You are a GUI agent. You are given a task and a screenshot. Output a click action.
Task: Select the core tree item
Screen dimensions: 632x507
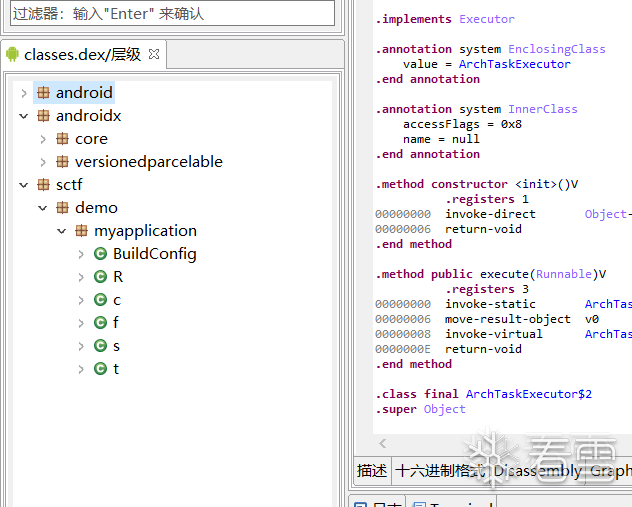91,139
